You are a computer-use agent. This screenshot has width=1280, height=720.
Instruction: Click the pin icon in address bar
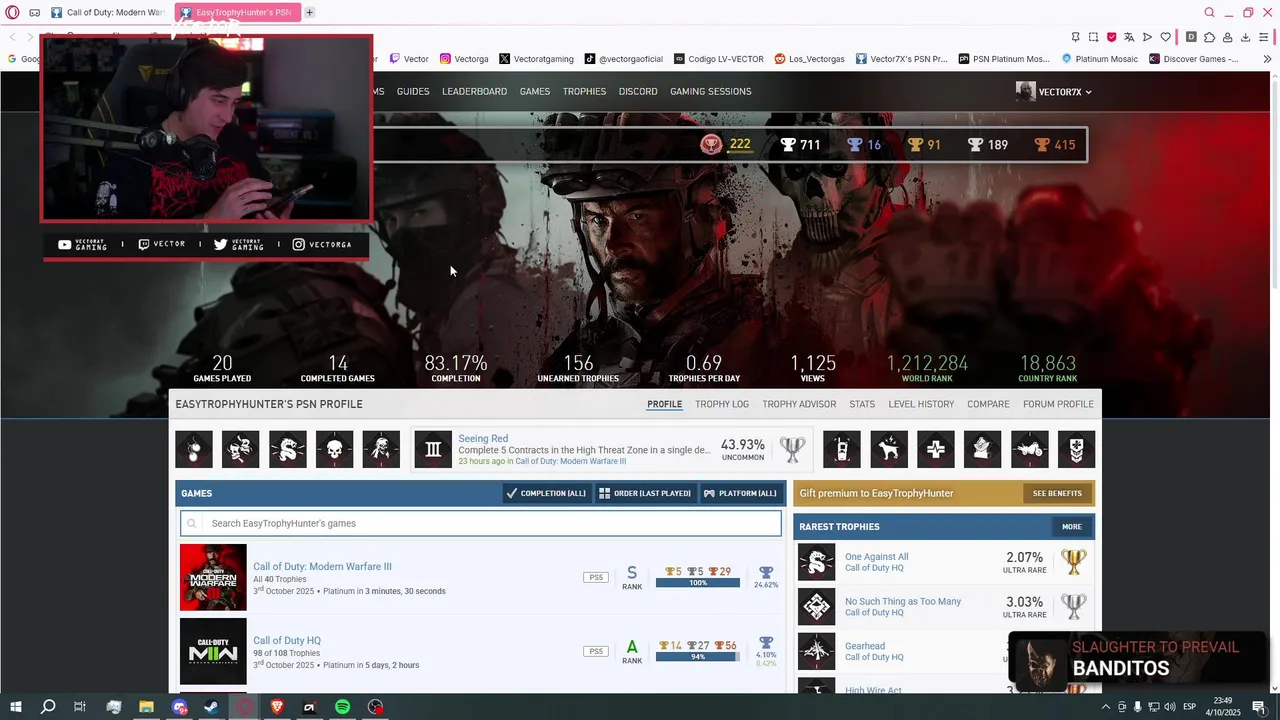[x=1075, y=37]
